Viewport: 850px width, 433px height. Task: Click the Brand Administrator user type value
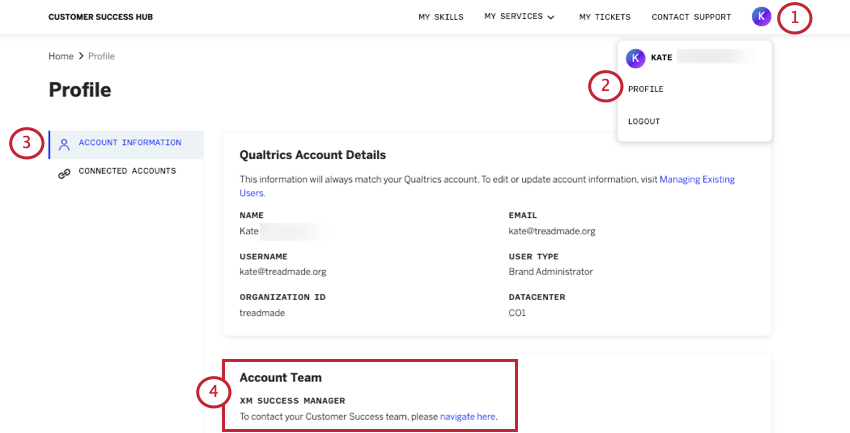tap(551, 272)
